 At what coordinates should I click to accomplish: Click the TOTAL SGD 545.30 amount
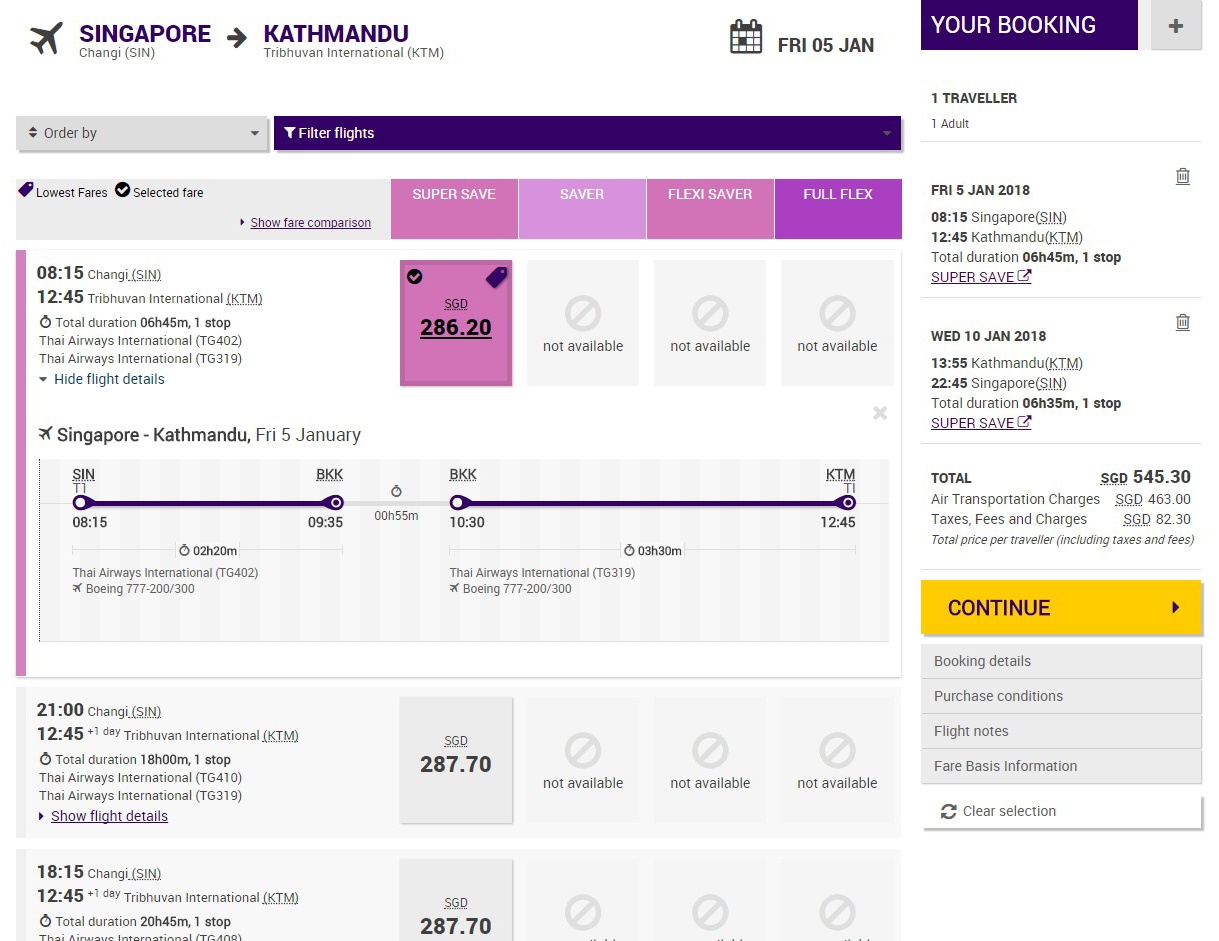tap(1146, 477)
